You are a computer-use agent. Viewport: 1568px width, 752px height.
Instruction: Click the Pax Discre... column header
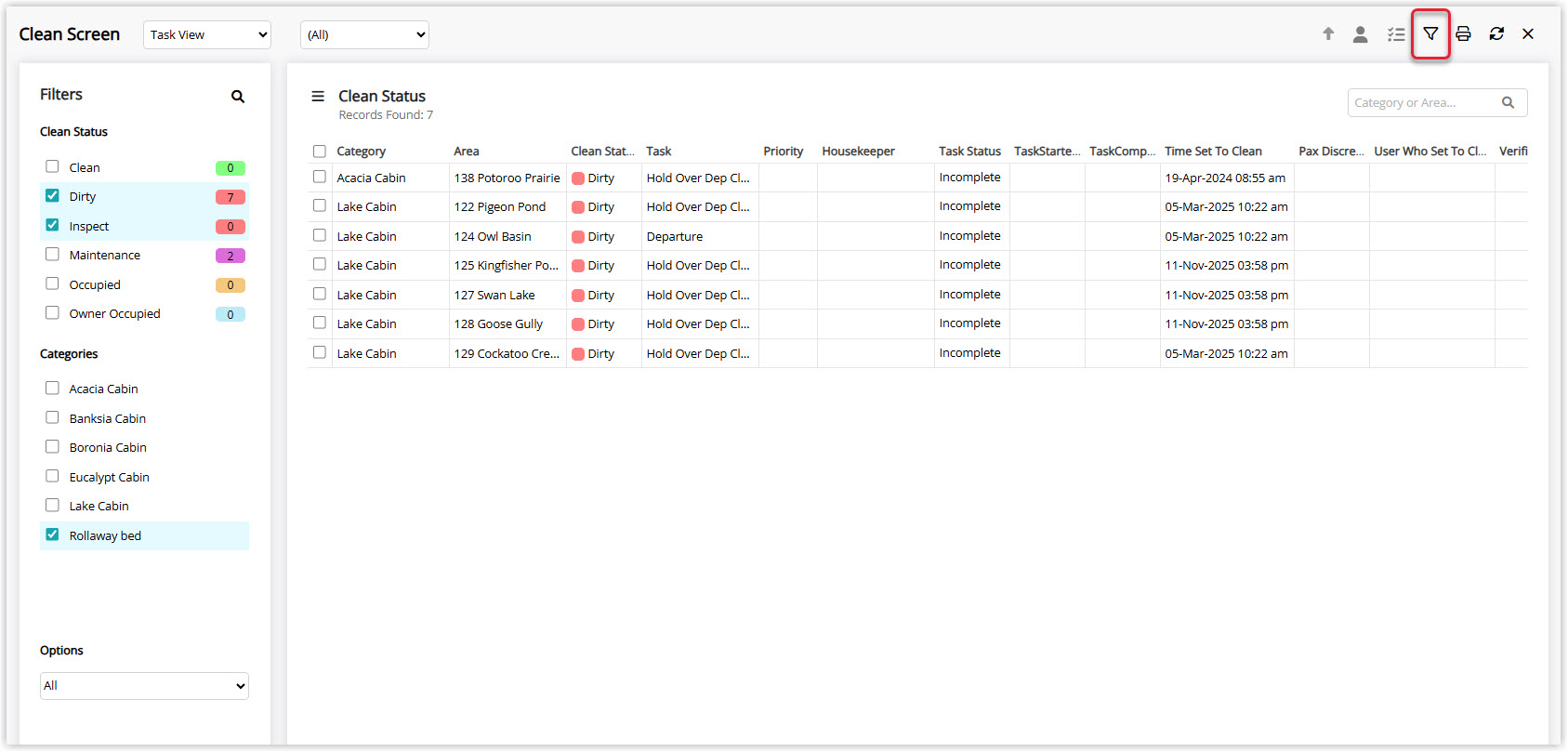(x=1331, y=152)
